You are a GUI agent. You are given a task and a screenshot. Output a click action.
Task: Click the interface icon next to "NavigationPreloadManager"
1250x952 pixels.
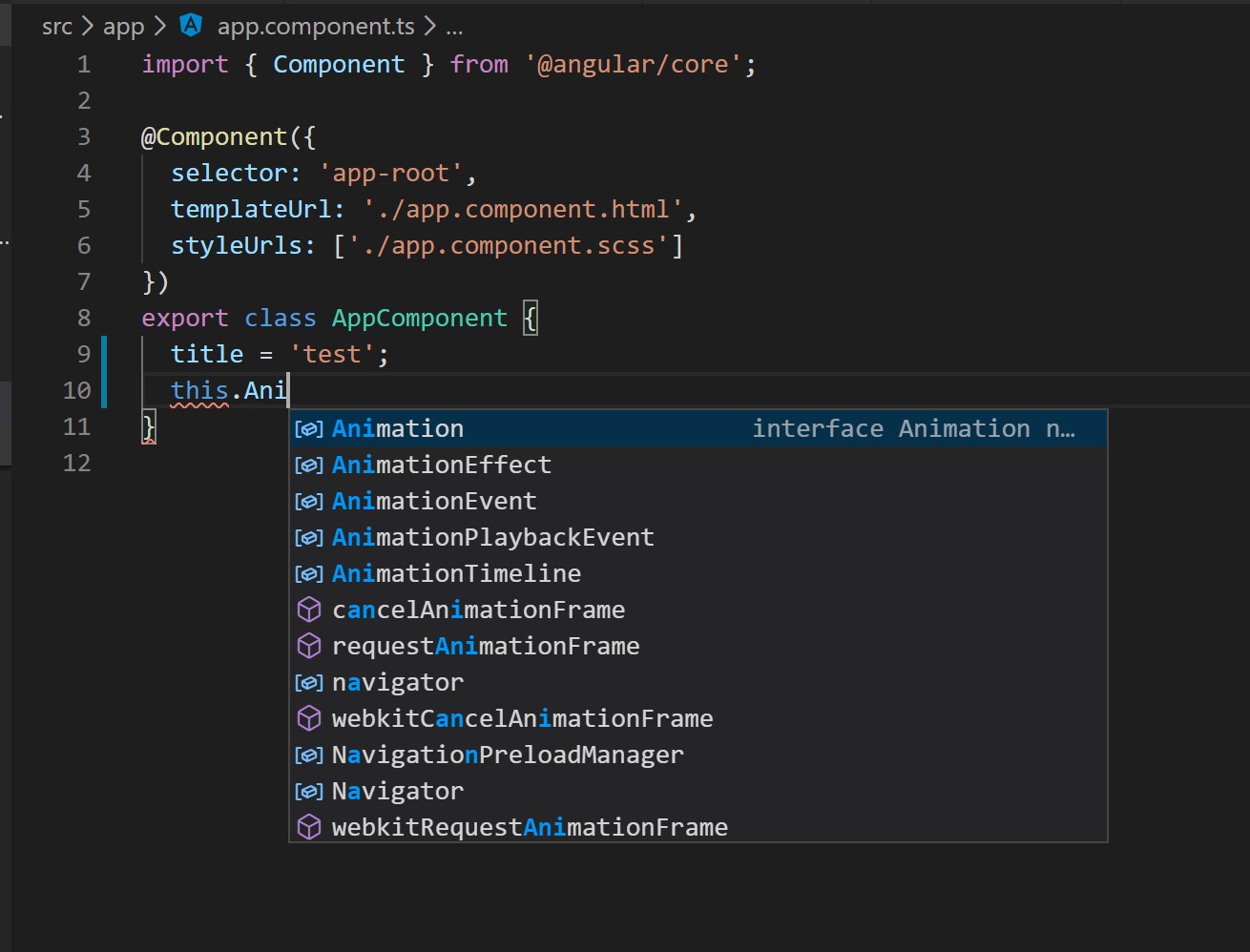click(308, 754)
